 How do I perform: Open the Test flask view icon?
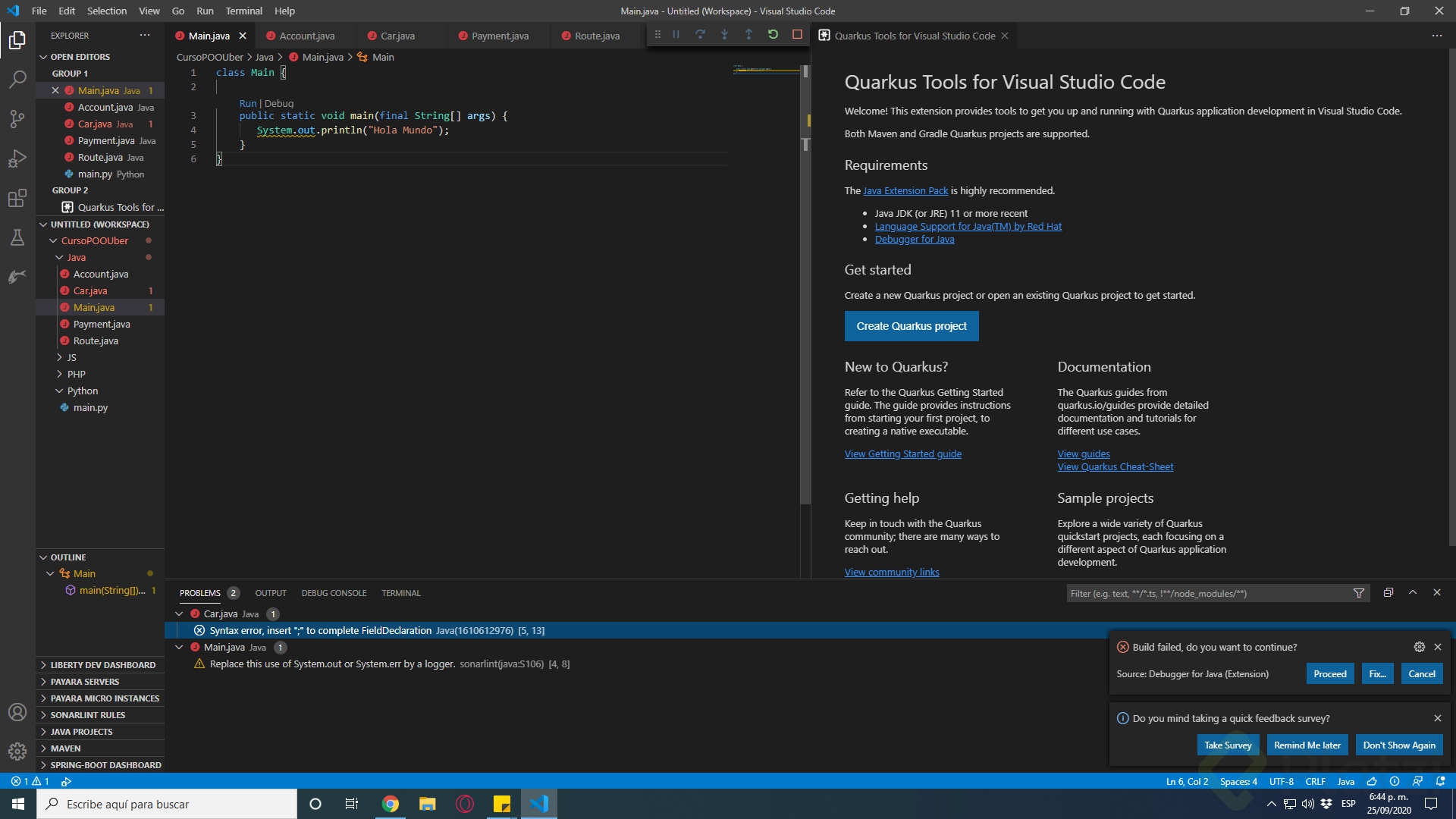17,238
